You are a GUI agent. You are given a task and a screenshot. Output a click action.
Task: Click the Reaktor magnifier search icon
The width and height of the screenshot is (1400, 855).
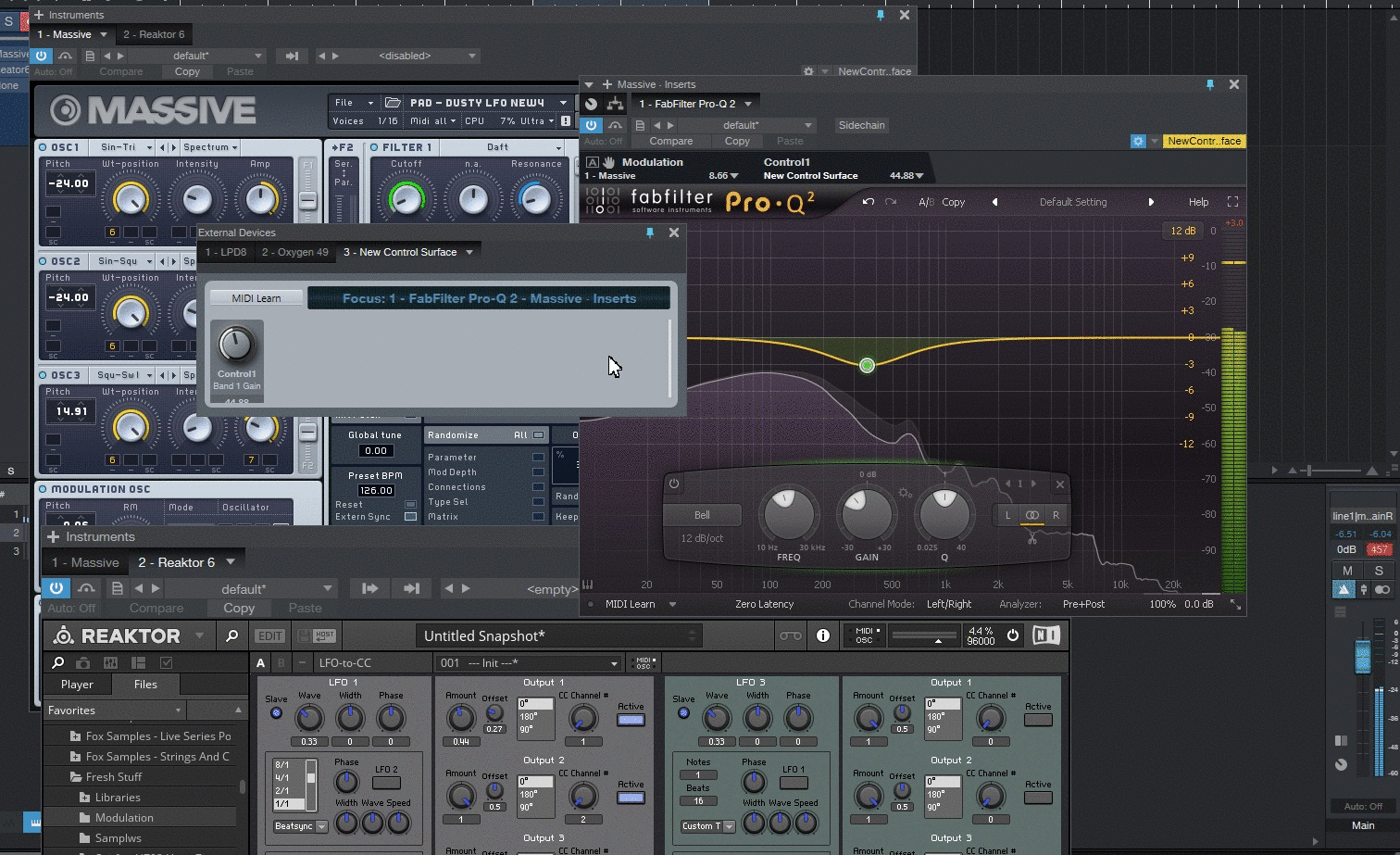pos(231,635)
